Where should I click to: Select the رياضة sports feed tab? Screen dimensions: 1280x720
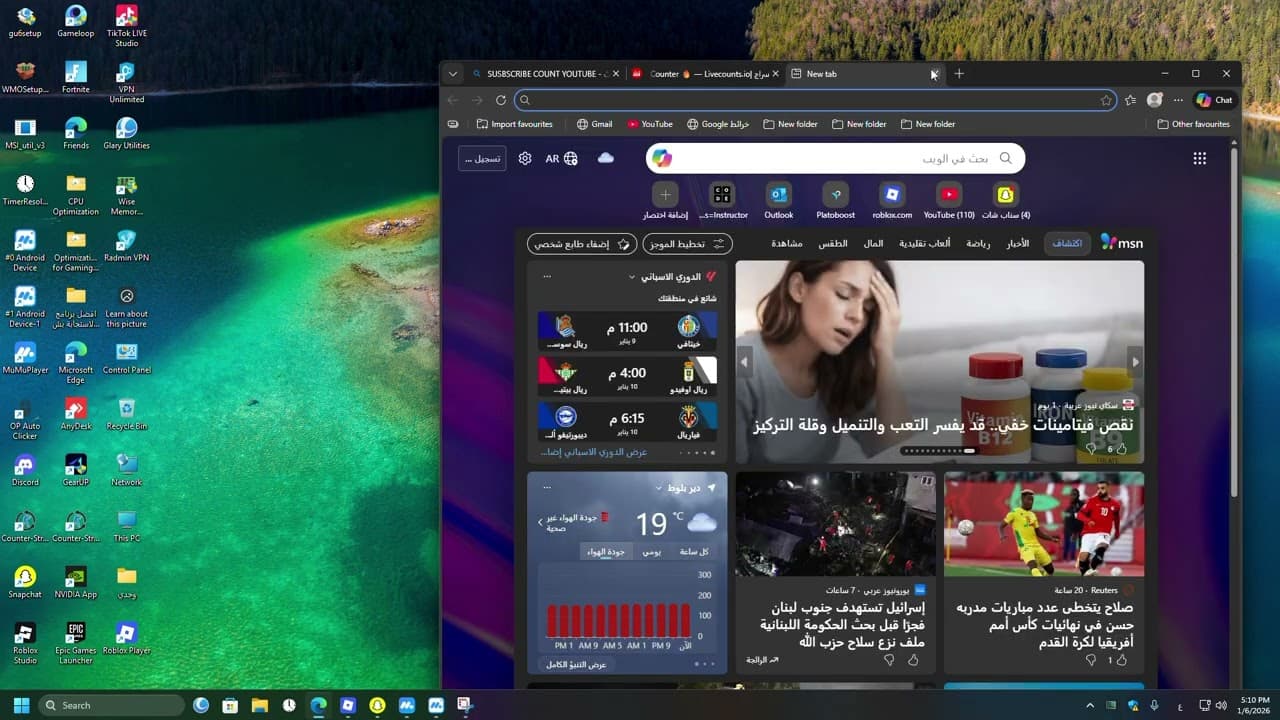pos(978,243)
